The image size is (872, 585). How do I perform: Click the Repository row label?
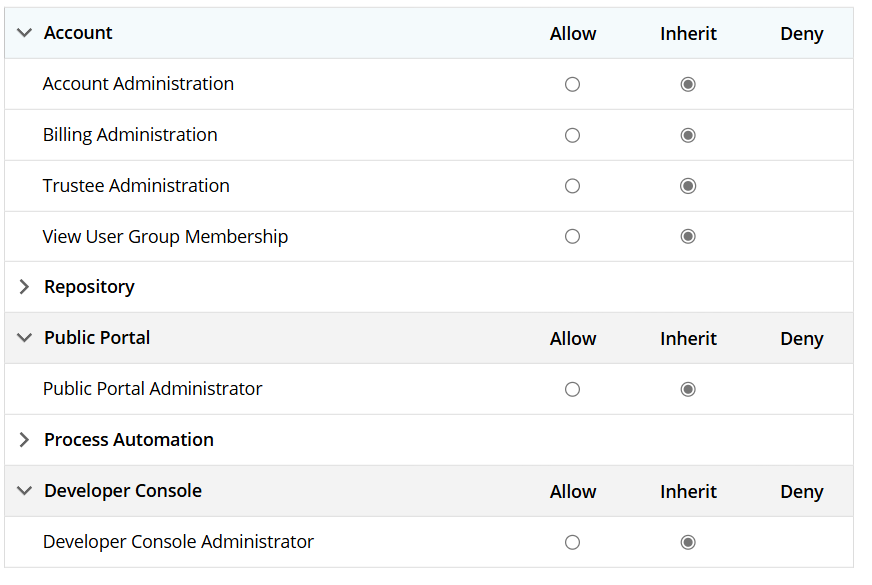tap(89, 287)
